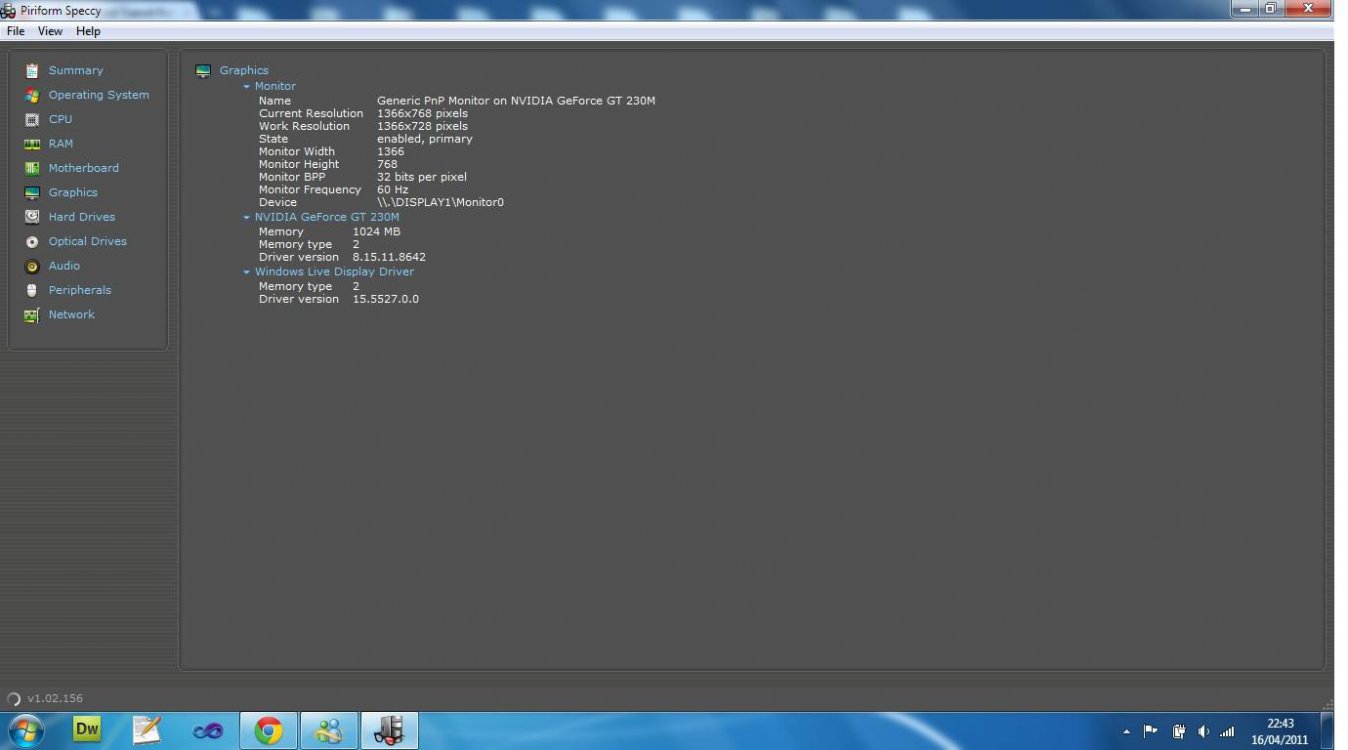Select the 'enabled, primary' state value
1348x750 pixels.
[425, 139]
